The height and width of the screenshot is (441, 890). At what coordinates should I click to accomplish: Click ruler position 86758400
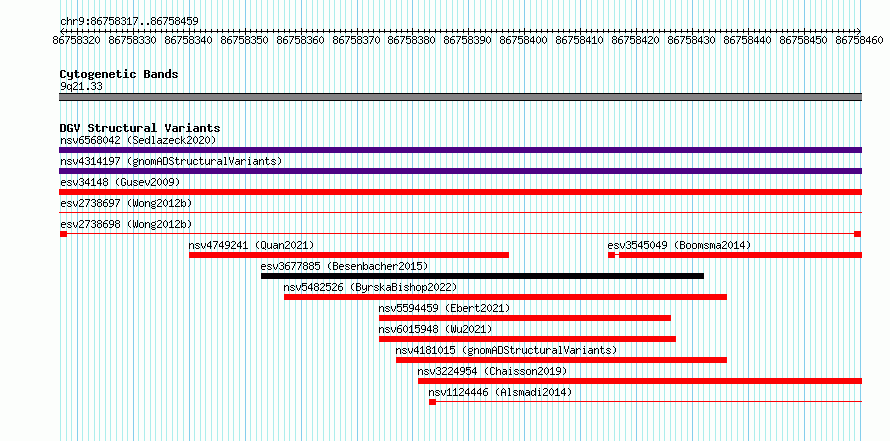tap(524, 40)
